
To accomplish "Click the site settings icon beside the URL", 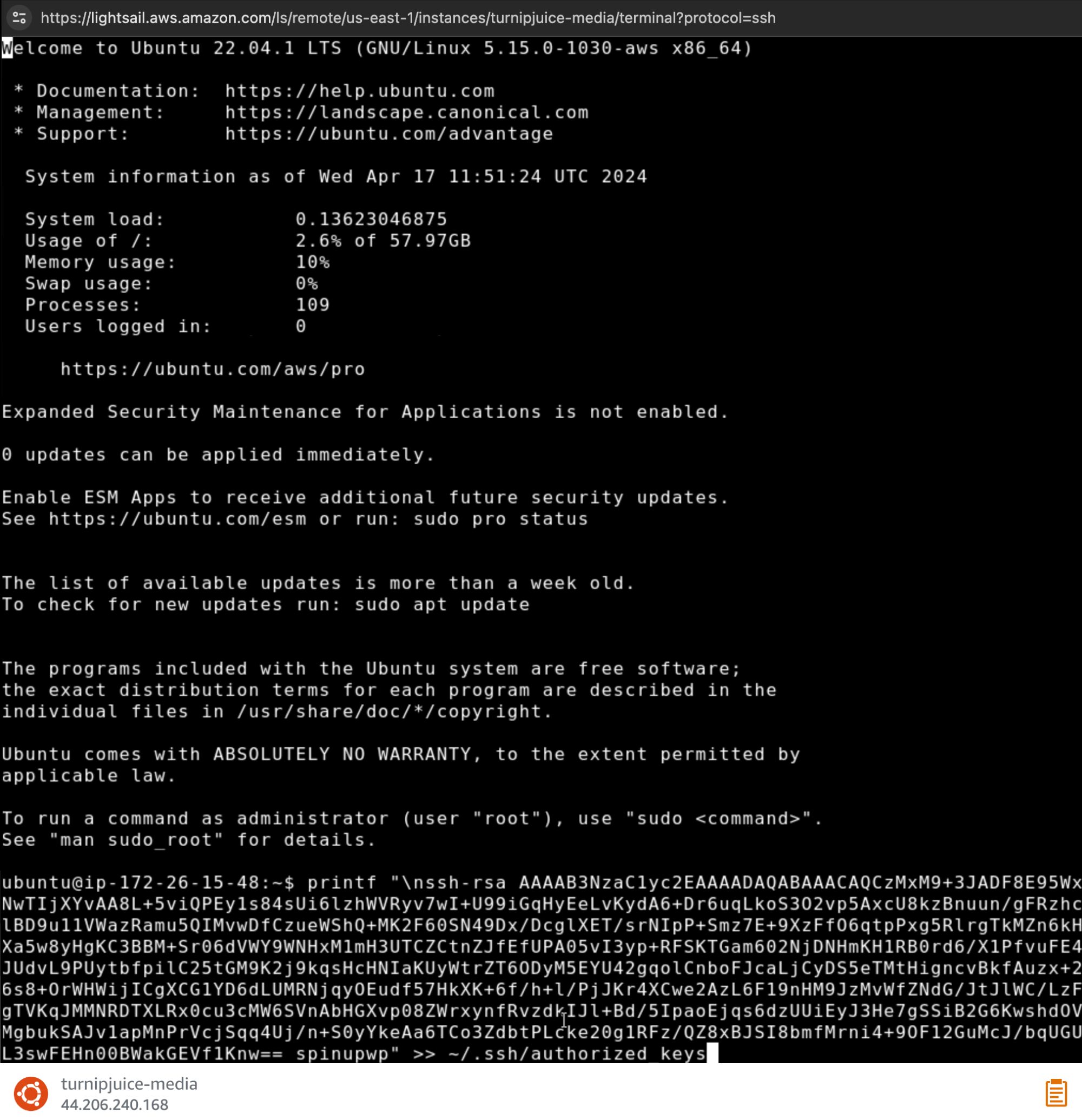I will pyautogui.click(x=19, y=17).
